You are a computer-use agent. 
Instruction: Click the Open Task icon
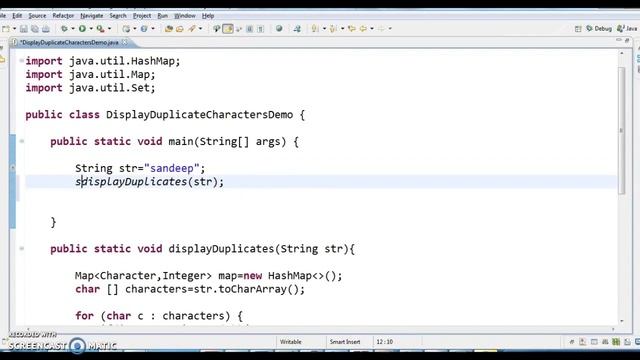(180, 29)
